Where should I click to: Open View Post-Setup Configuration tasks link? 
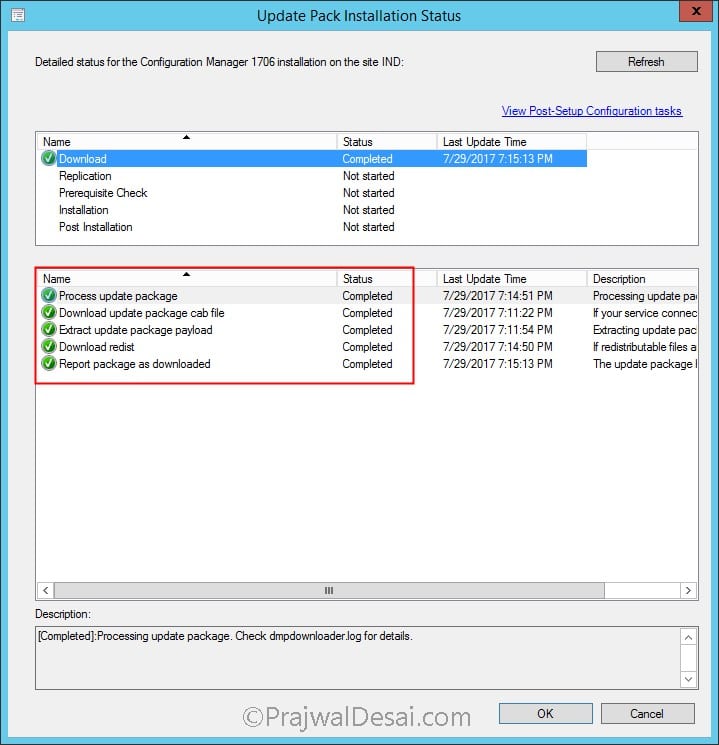592,111
